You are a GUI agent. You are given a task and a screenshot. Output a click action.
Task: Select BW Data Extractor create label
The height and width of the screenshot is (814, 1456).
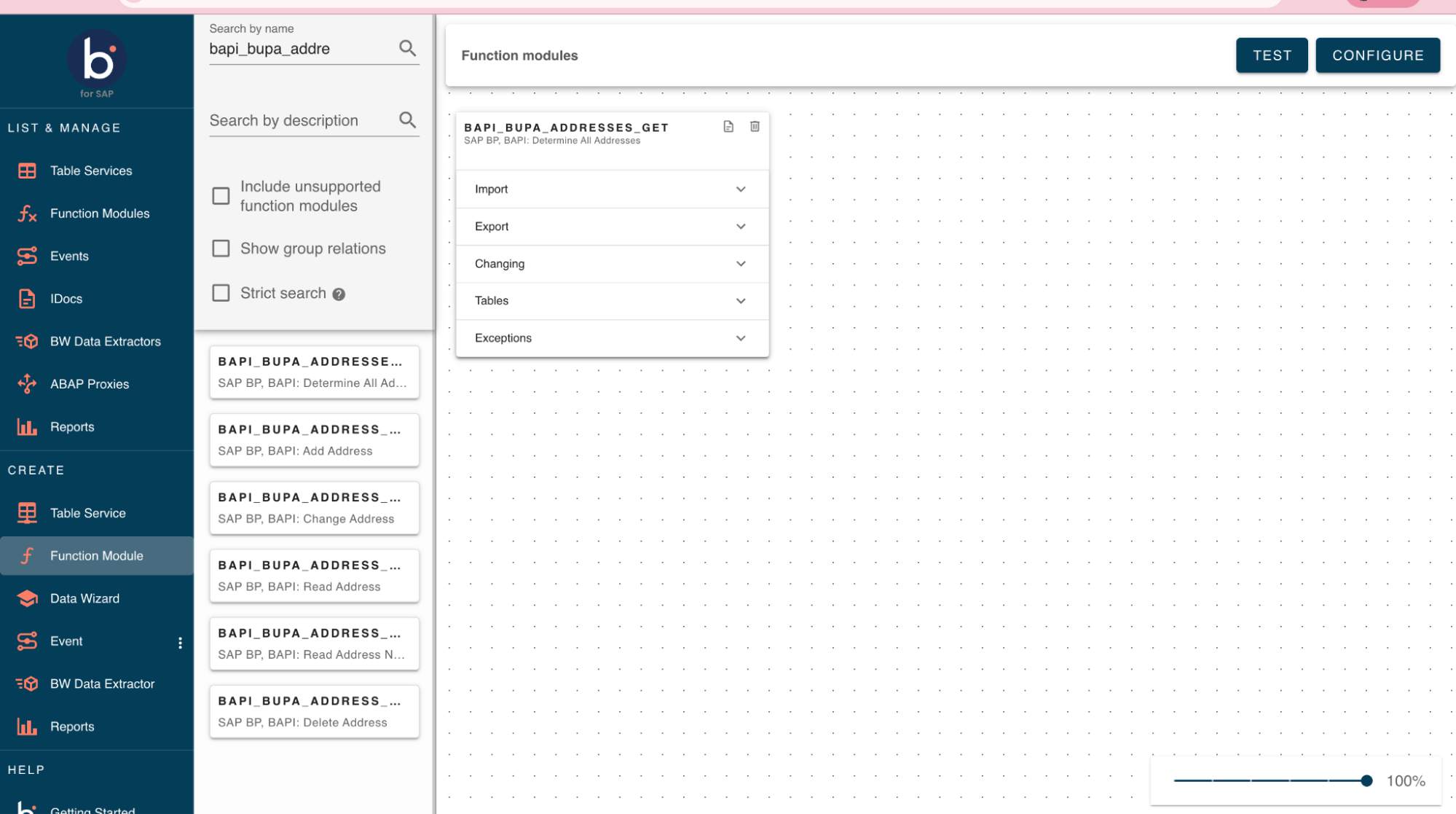coord(102,684)
